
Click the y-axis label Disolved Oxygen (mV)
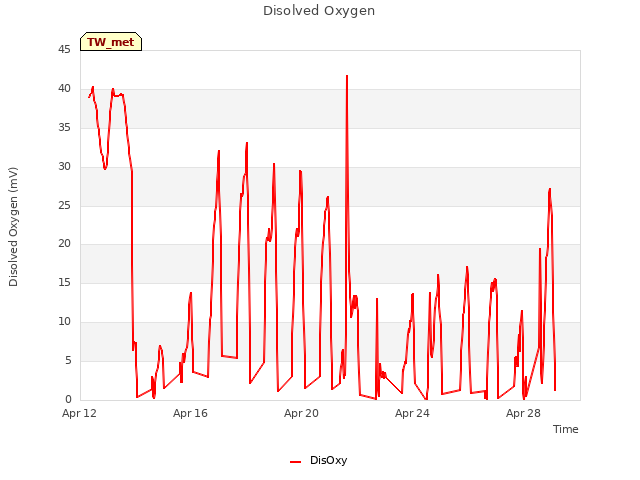tap(13, 227)
